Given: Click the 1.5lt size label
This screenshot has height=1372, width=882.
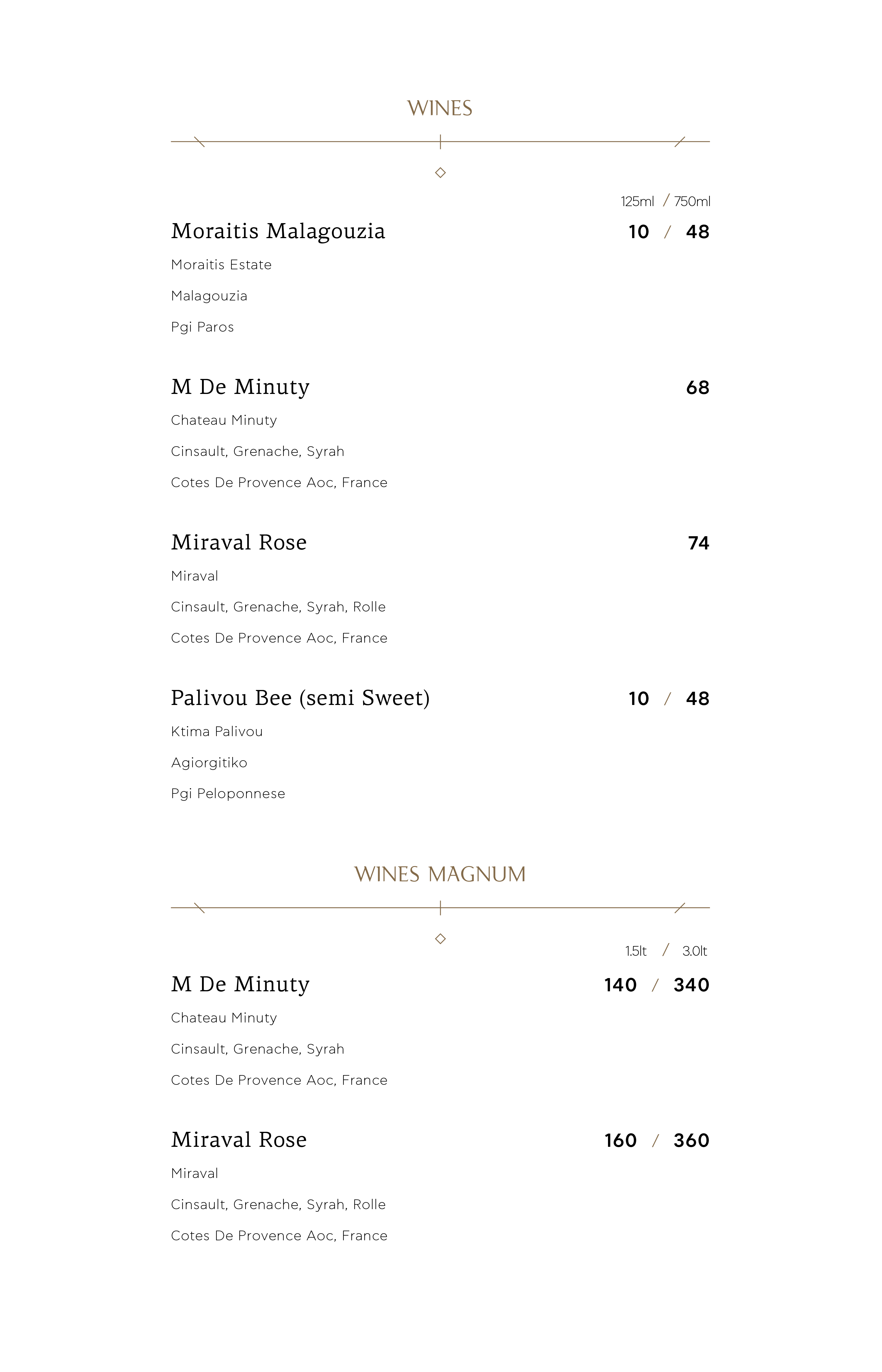Looking at the screenshot, I should coord(636,951).
